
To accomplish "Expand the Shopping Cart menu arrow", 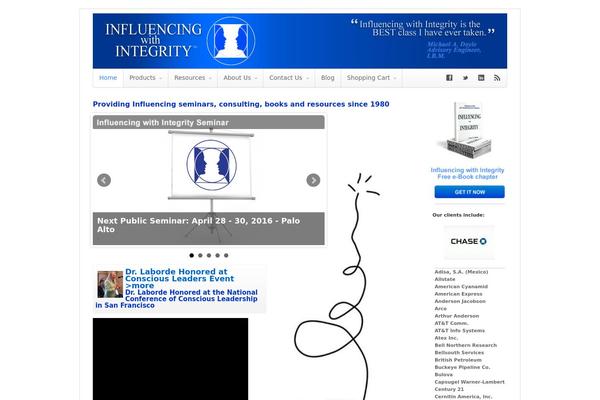I will (395, 78).
